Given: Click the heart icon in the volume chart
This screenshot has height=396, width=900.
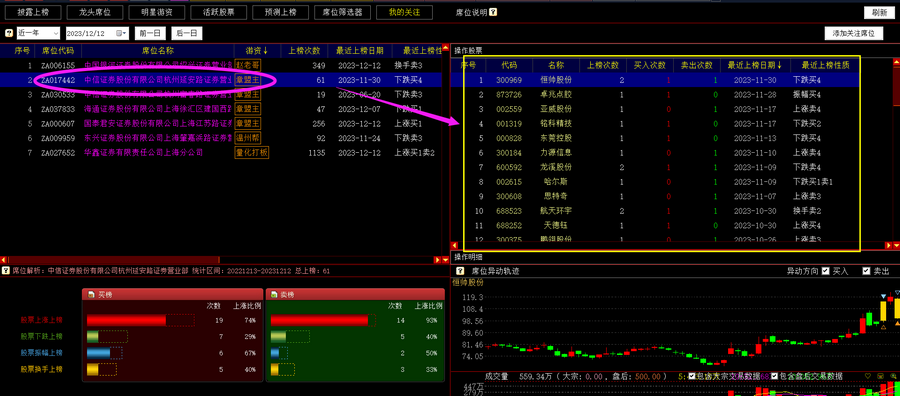Looking at the screenshot, I should tap(868, 376).
